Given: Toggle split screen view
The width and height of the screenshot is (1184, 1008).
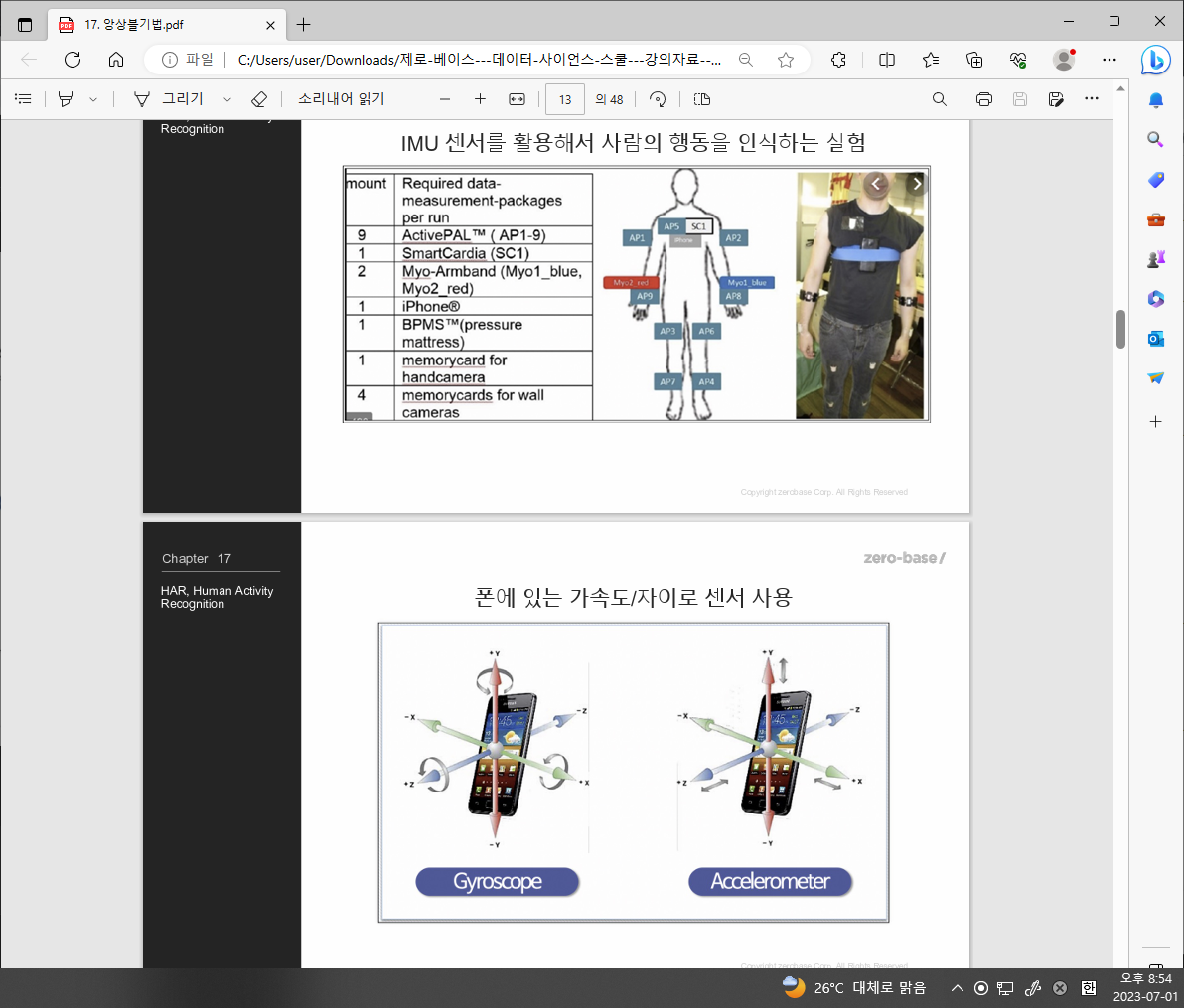Looking at the screenshot, I should [x=887, y=60].
